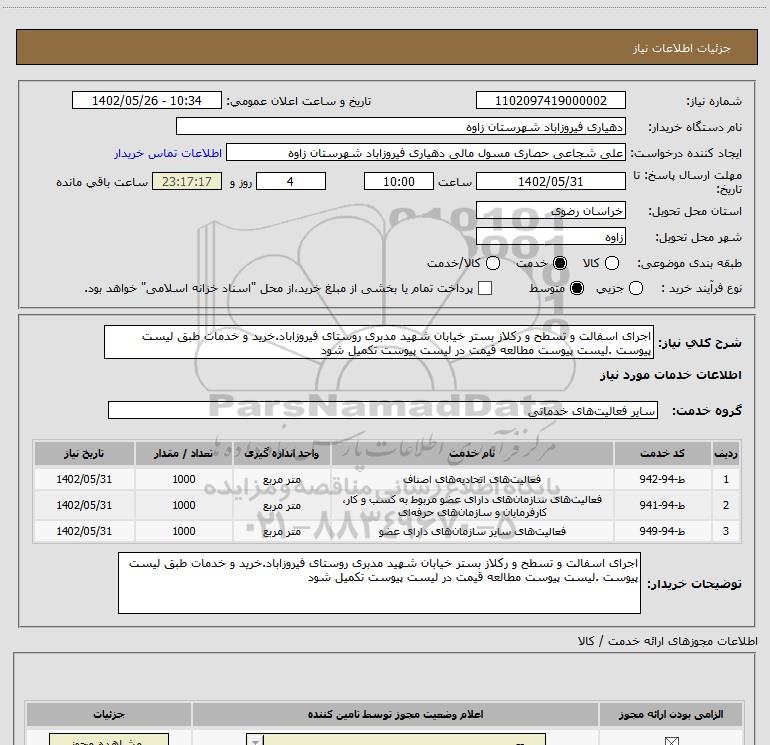770x745 pixels.
Task: Click service name فعالیت‌های سایر سازمان‌های دارای عضو
Action: click(x=472, y=531)
